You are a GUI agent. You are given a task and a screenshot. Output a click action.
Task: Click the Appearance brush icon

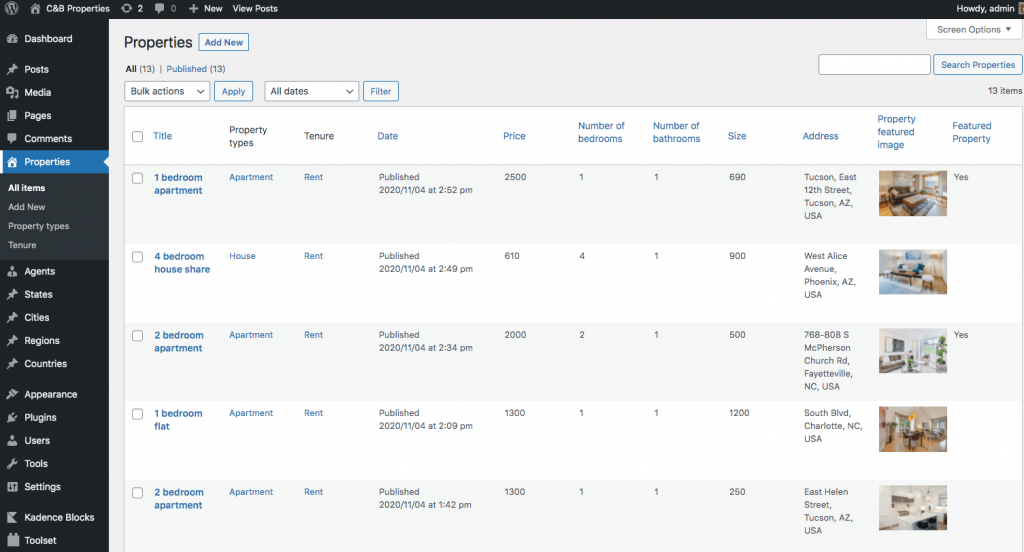pos(12,395)
